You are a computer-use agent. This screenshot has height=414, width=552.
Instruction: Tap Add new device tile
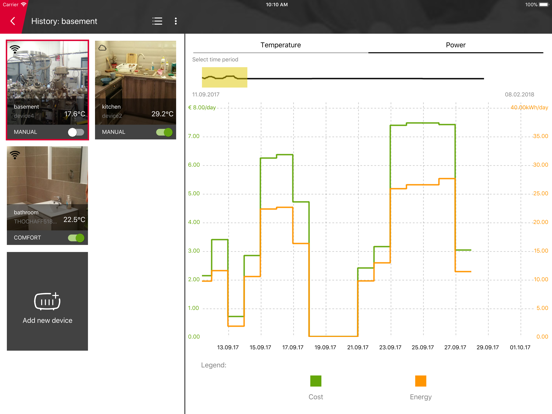48,301
